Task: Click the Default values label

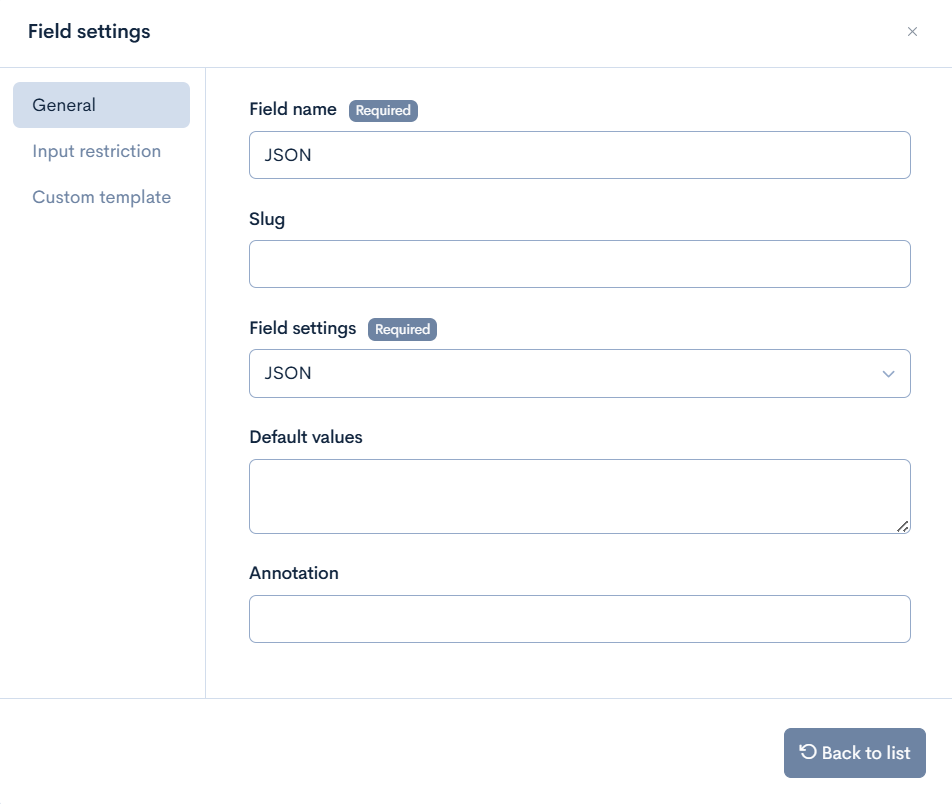Action: [x=305, y=437]
